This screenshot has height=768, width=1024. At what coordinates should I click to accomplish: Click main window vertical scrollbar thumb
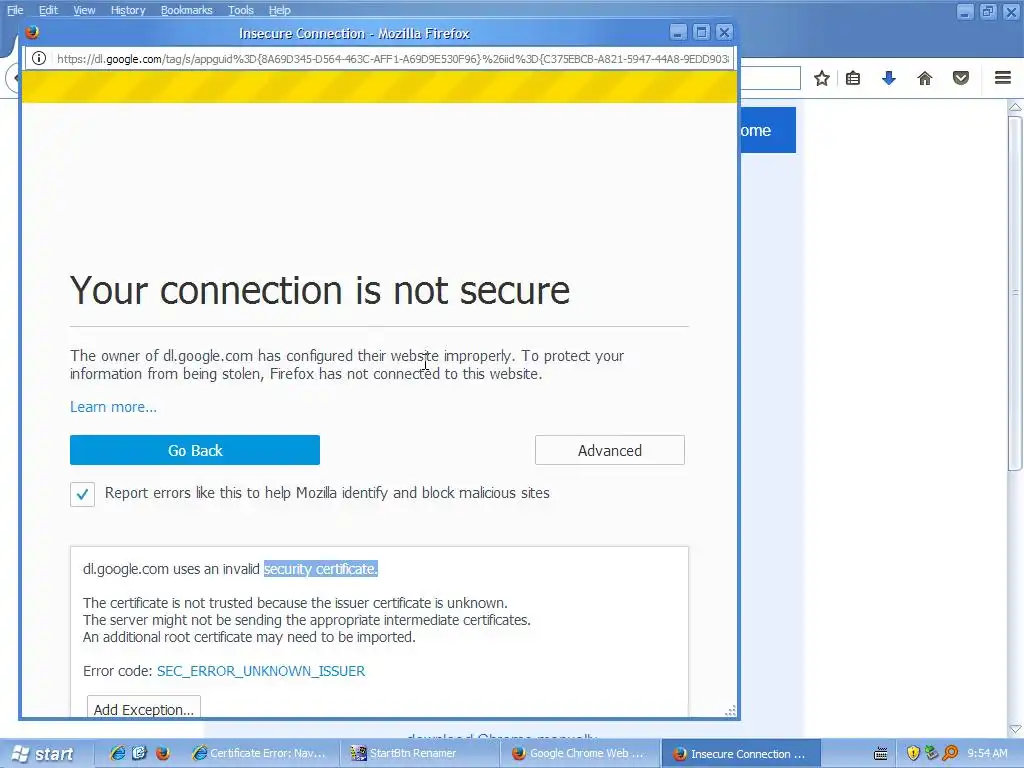click(1015, 293)
